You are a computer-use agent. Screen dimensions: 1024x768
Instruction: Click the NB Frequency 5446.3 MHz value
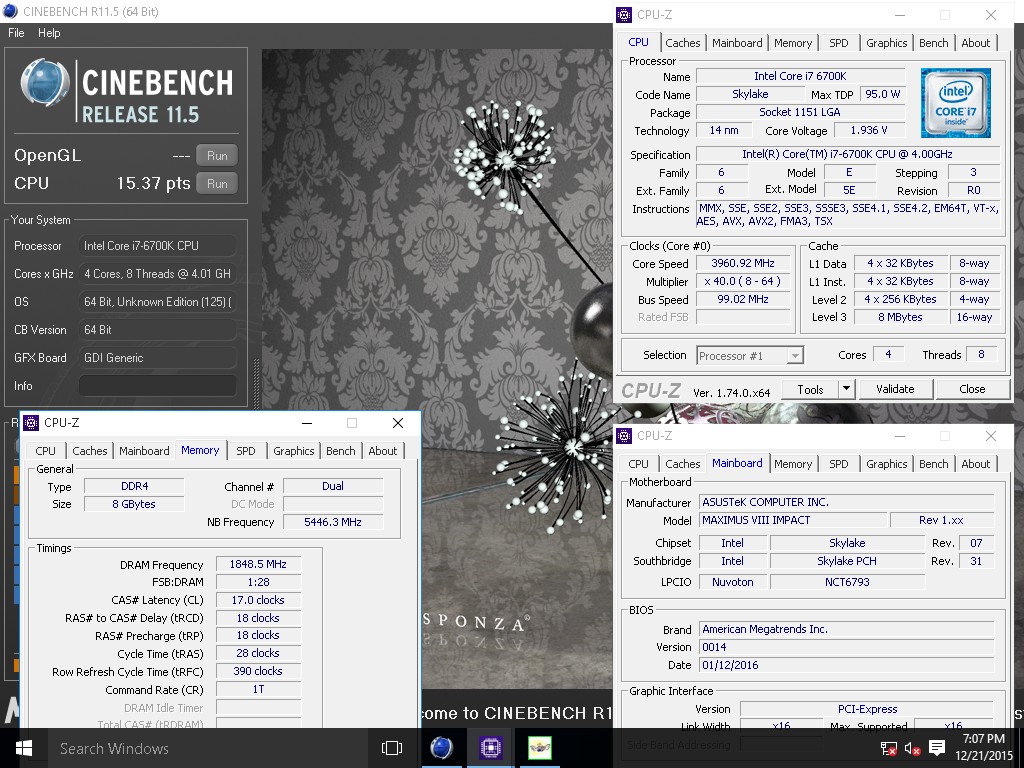pyautogui.click(x=332, y=522)
